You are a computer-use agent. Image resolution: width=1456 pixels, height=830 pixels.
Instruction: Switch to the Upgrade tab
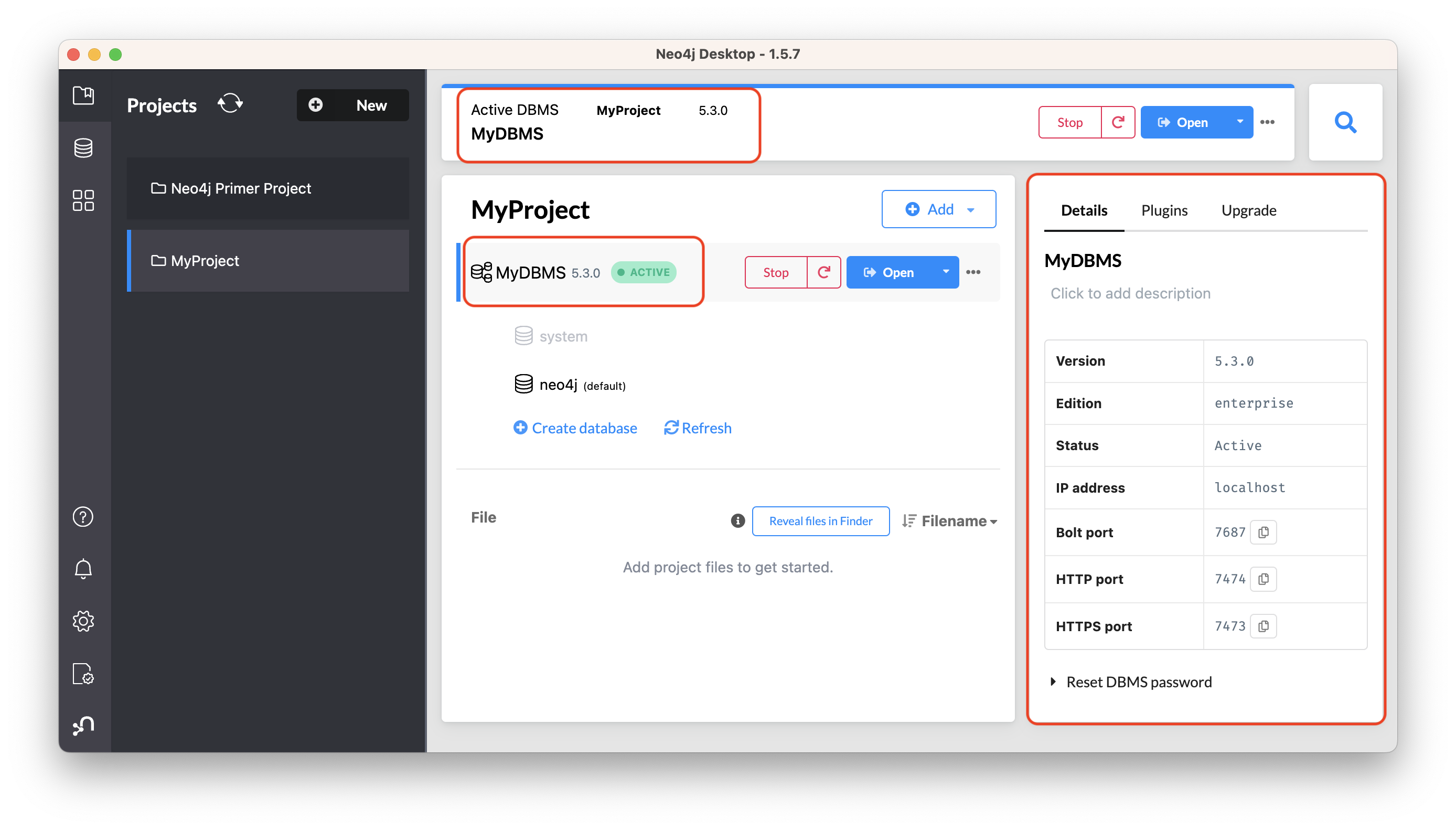[x=1249, y=210]
